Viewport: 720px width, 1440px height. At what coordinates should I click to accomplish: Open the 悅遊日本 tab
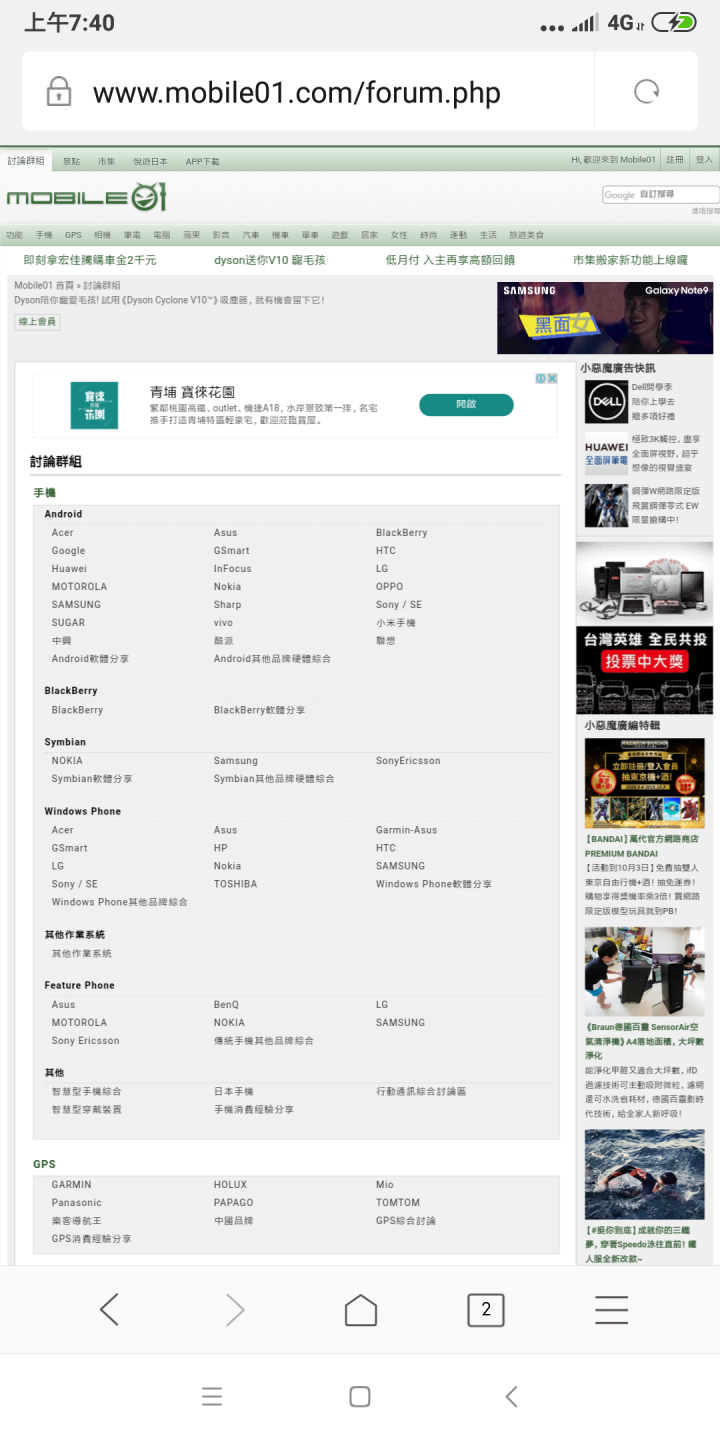pyautogui.click(x=150, y=161)
